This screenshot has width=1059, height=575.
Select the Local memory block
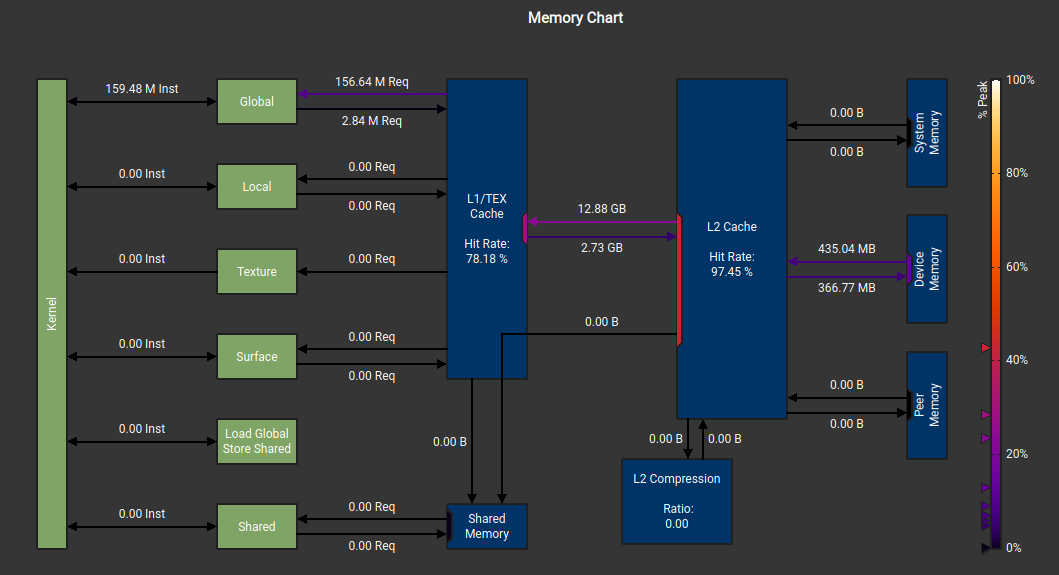257,186
